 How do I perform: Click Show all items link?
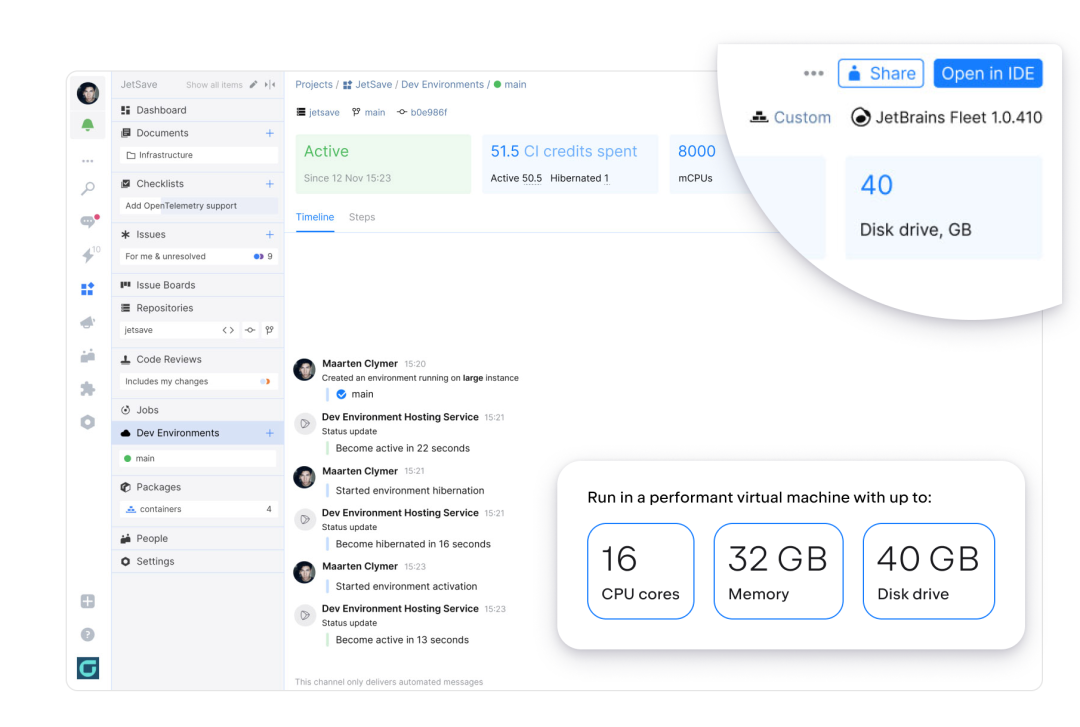(214, 85)
